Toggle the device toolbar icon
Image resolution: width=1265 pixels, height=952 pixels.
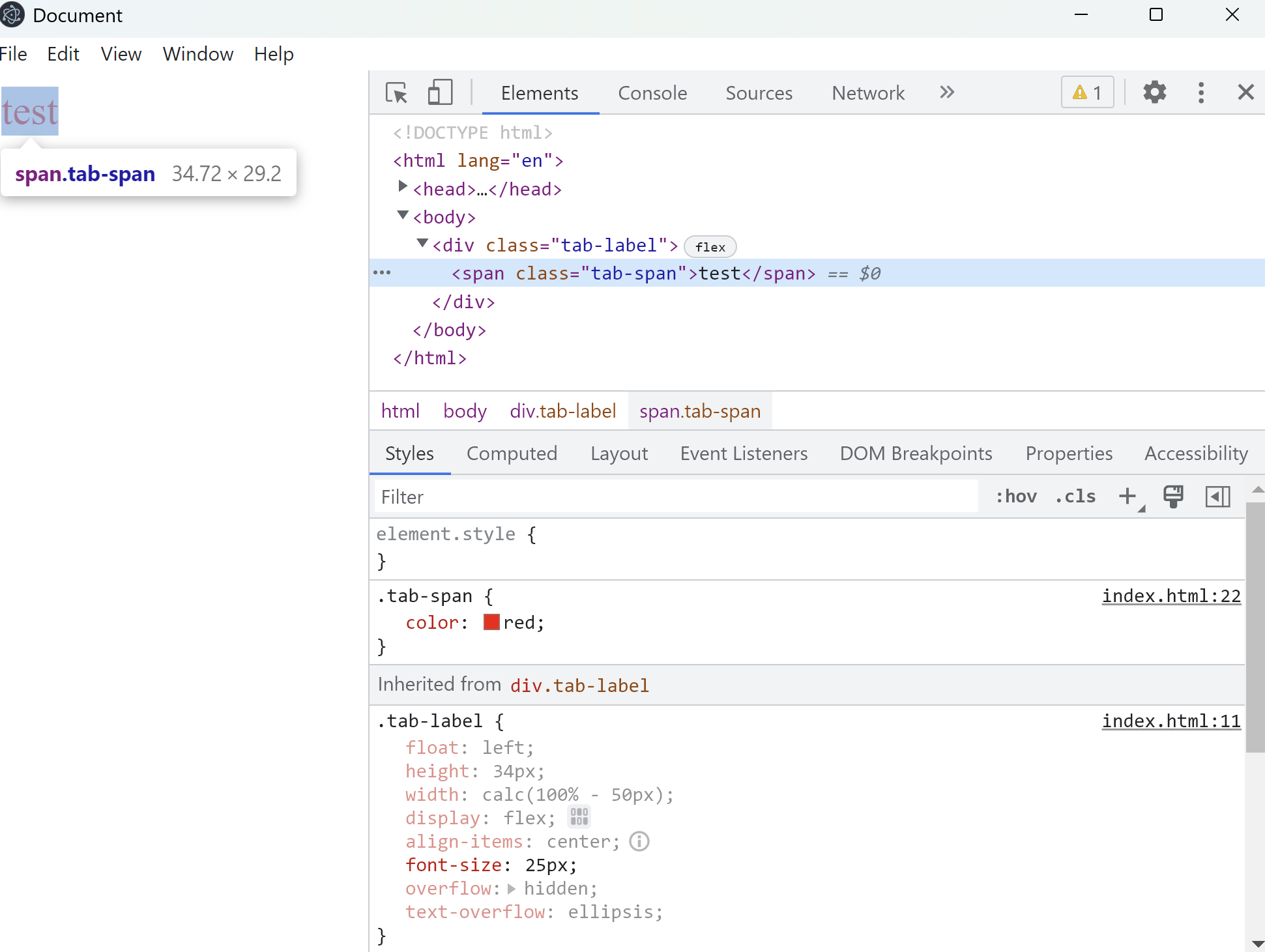coord(440,93)
